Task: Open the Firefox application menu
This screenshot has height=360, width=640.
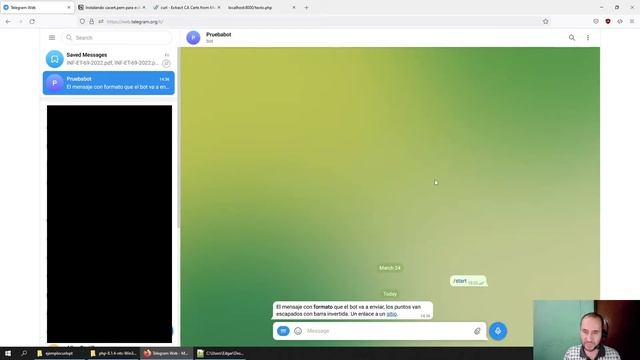Action: click(x=632, y=21)
